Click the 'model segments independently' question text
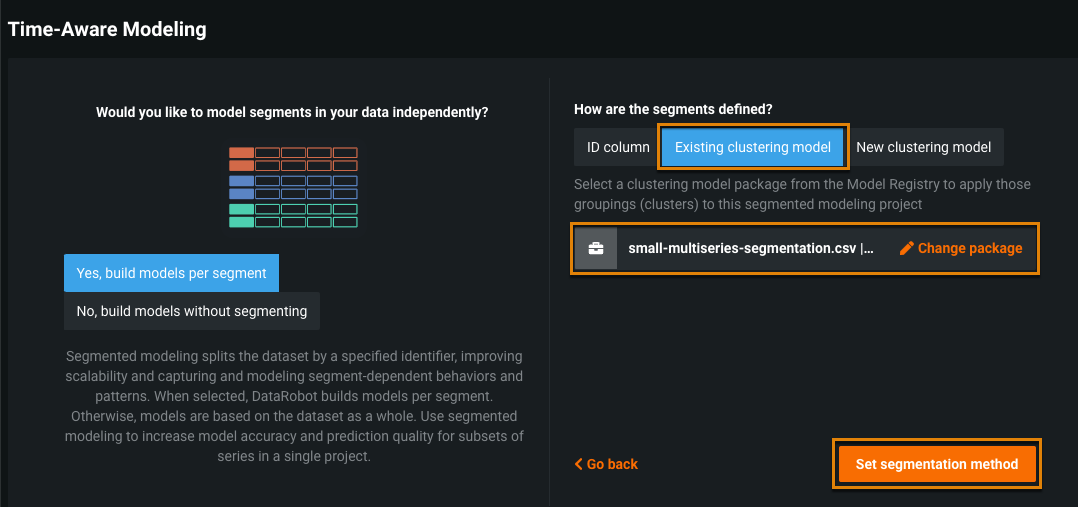This screenshot has height=507, width=1078. pos(292,112)
